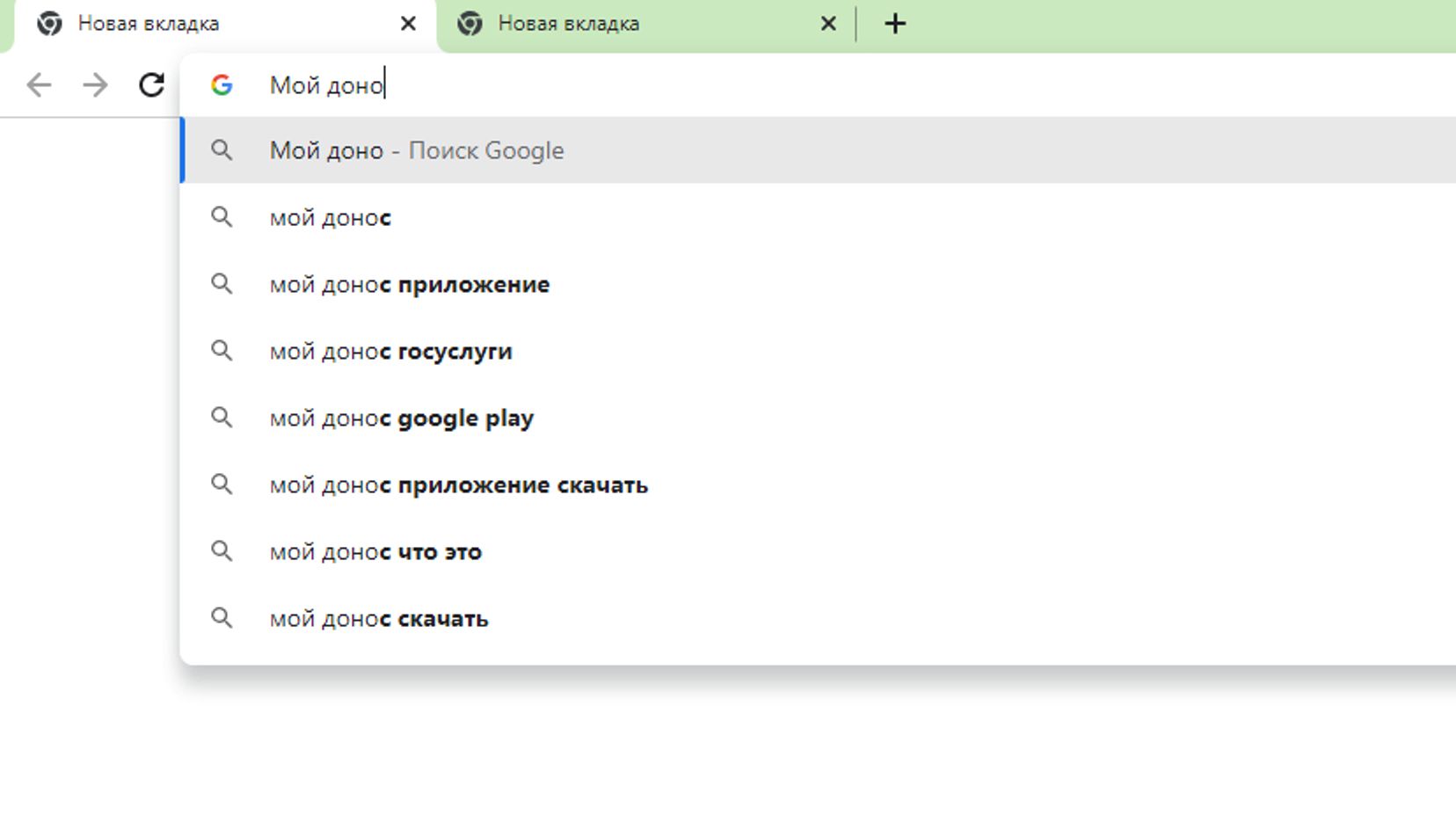Screen dimensions: 1456x823
Task: Choose the 'мой донос' suggestion
Action: click(x=331, y=217)
